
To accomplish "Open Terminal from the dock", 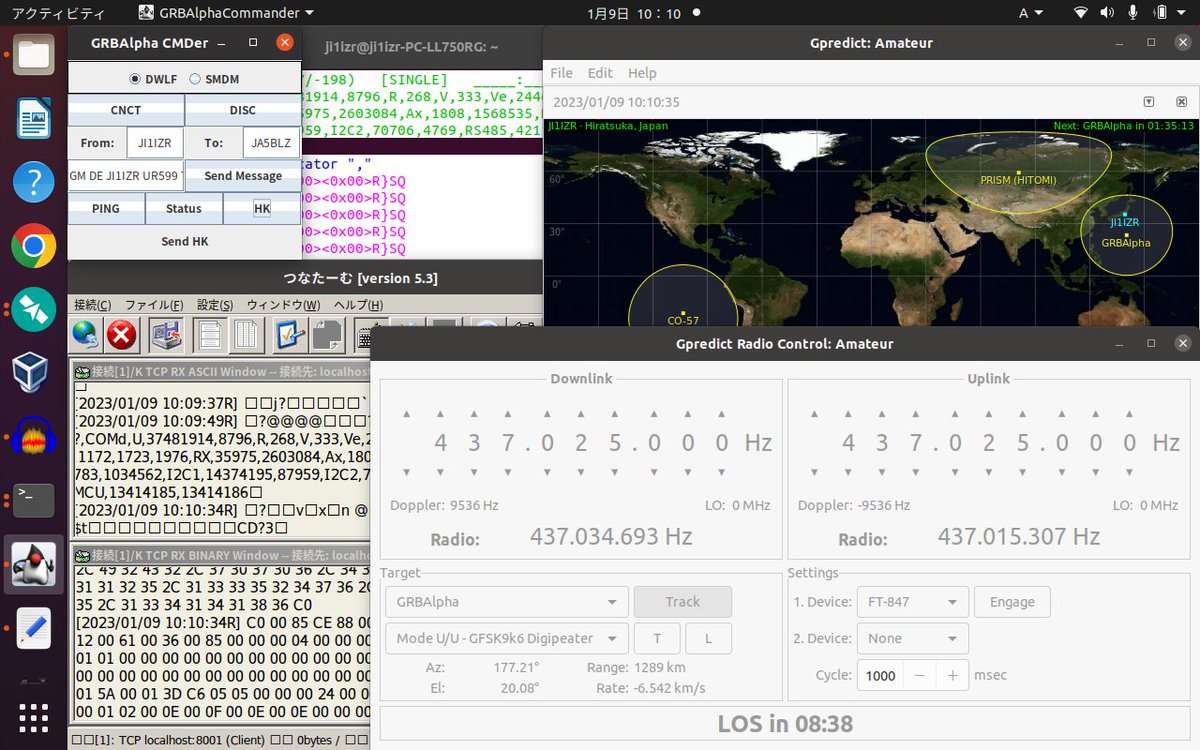I will click(x=35, y=501).
